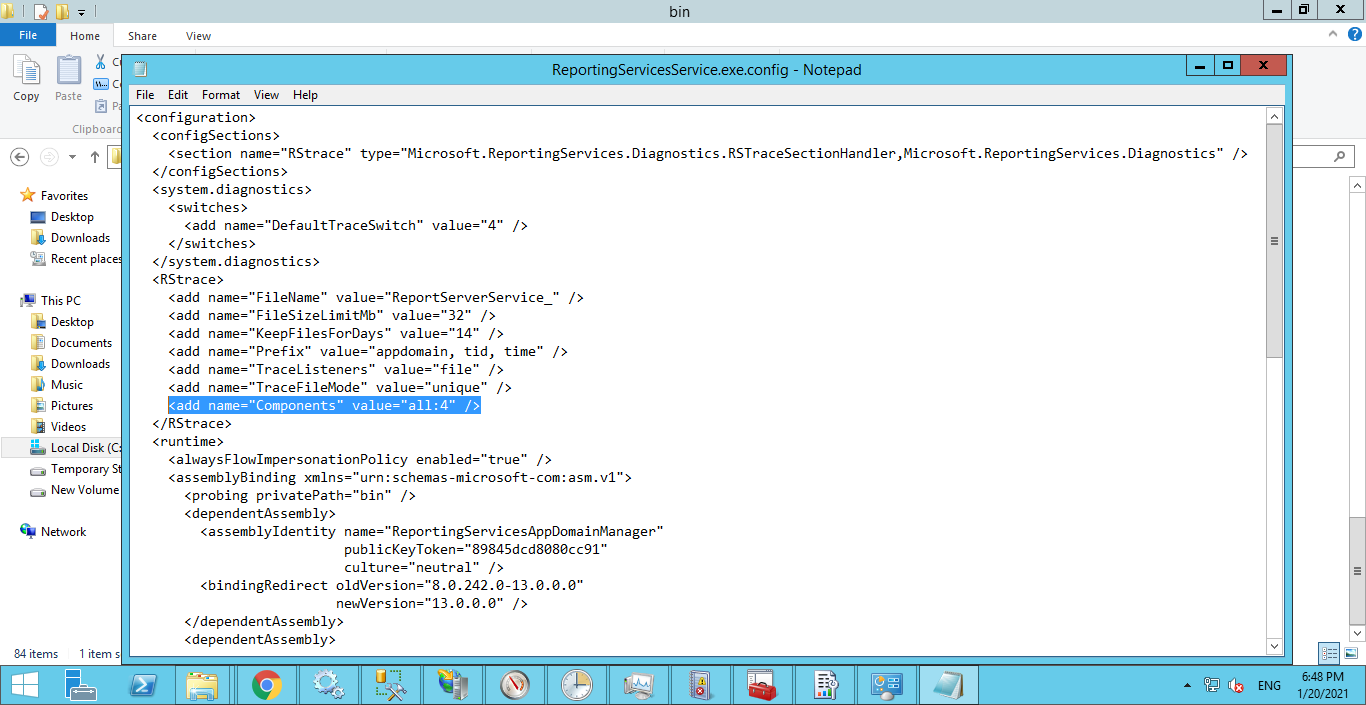This screenshot has width=1366, height=705.
Task: Open Notepad's Format menu
Action: (x=221, y=95)
